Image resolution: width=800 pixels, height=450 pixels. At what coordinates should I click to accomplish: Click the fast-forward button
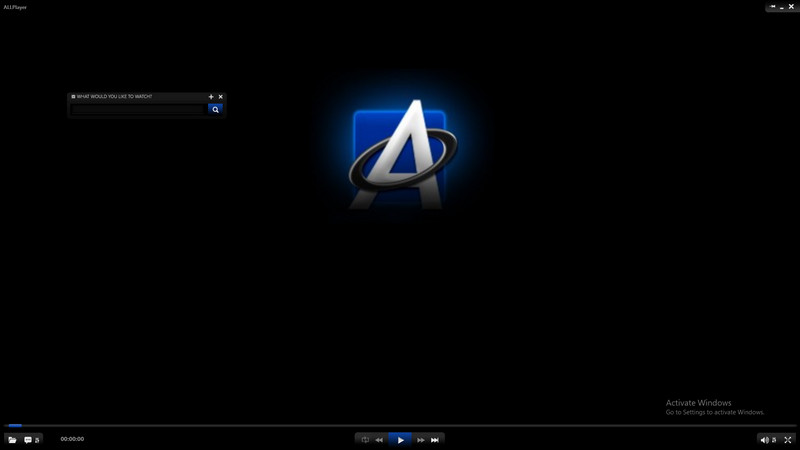[x=420, y=440]
